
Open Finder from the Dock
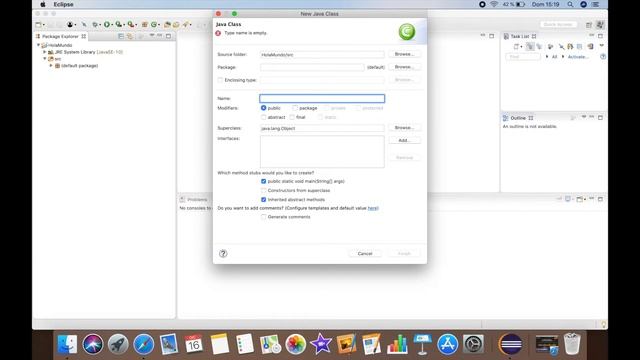pyautogui.click(x=67, y=344)
